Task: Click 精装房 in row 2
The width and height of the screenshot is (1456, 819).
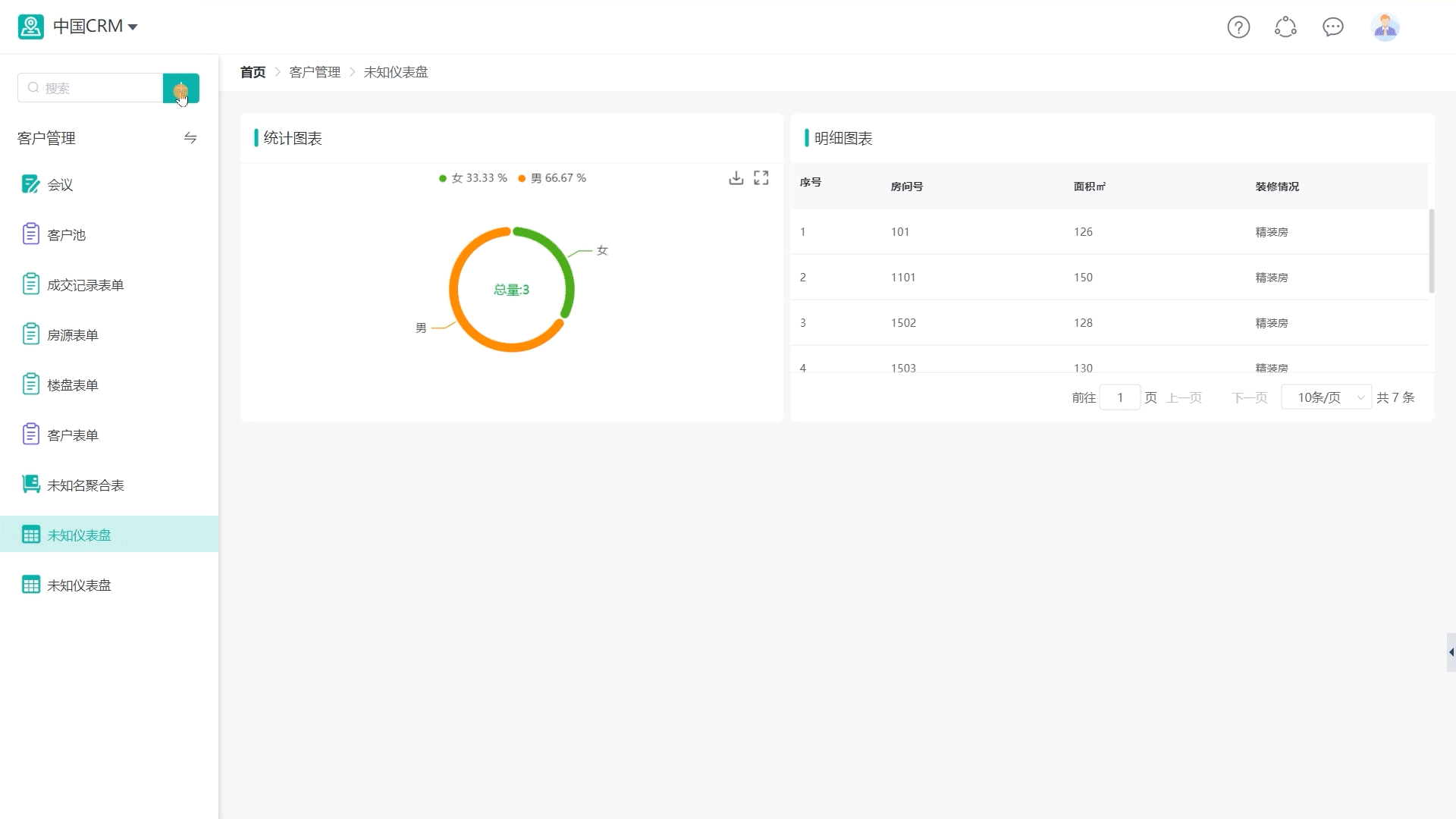Action: [x=1272, y=278]
